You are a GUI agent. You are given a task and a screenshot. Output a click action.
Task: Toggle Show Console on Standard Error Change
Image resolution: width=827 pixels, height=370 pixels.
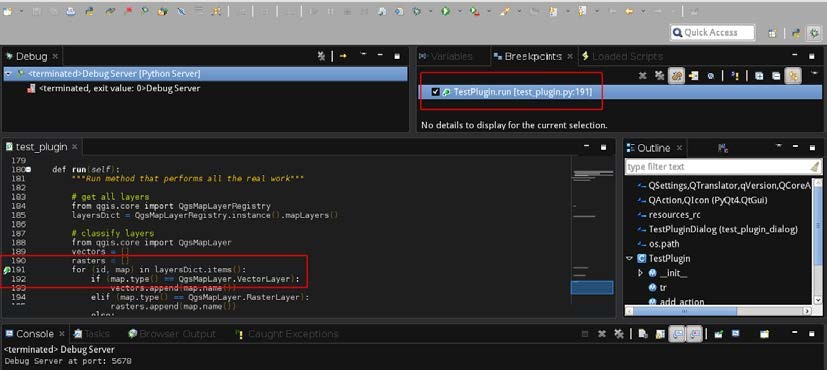click(696, 334)
